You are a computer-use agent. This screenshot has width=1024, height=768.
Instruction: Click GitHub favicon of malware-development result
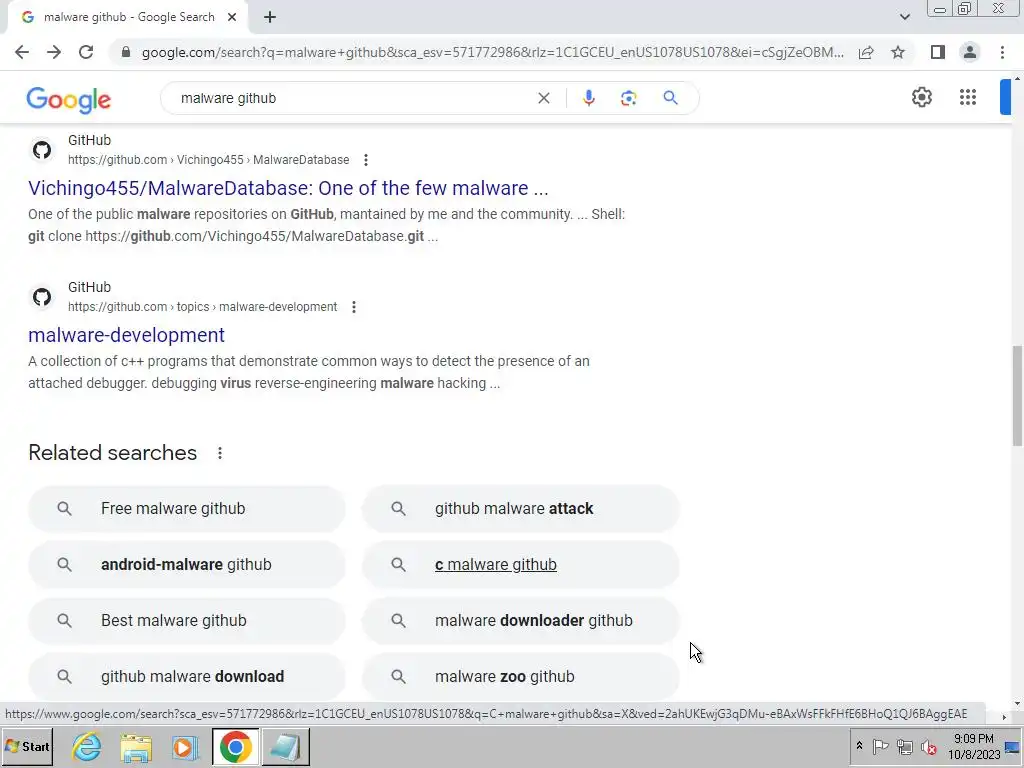point(42,296)
